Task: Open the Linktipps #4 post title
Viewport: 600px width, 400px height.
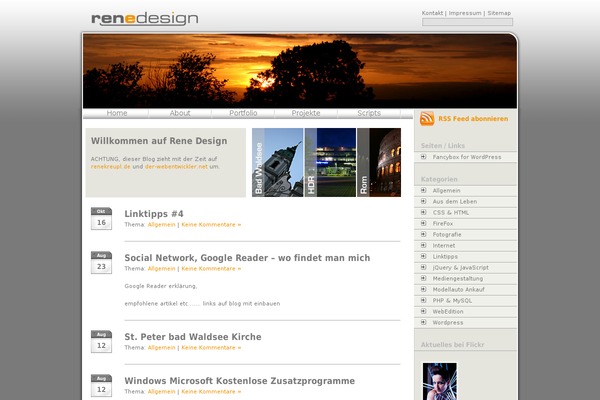Action: coord(154,214)
